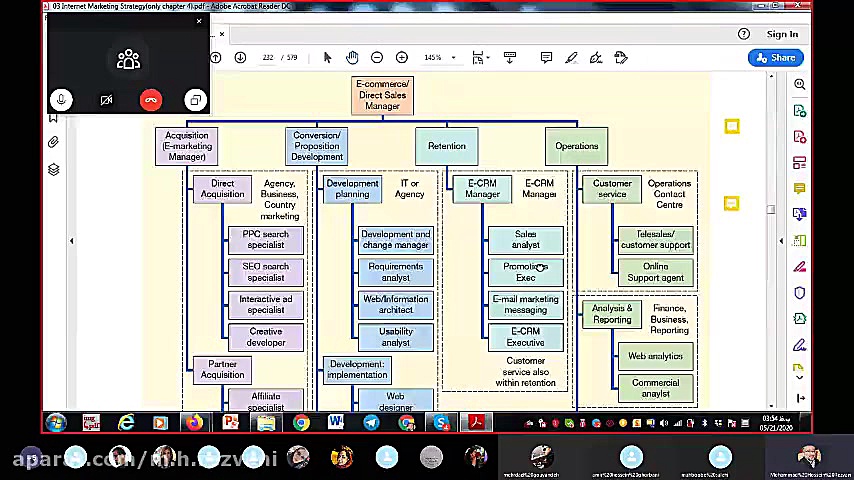854x480 pixels.
Task: Toggle microphone in meeting overlay
Action: click(61, 100)
